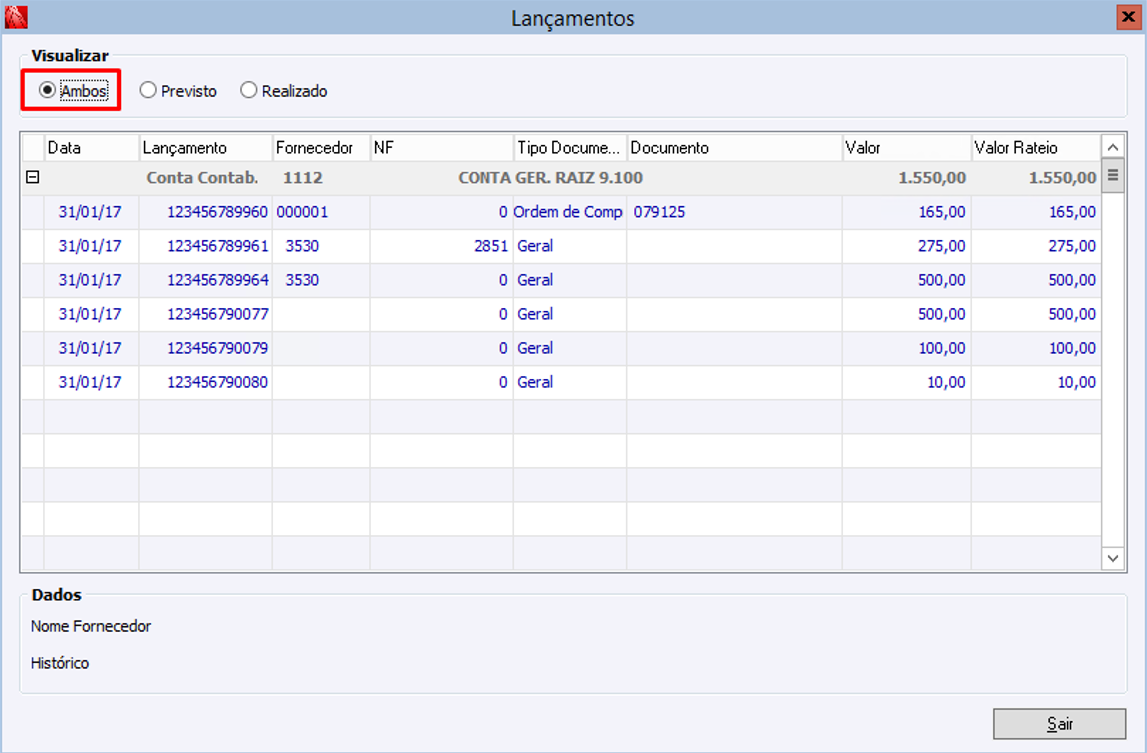Click the 10,00 Valor cell

click(906, 382)
